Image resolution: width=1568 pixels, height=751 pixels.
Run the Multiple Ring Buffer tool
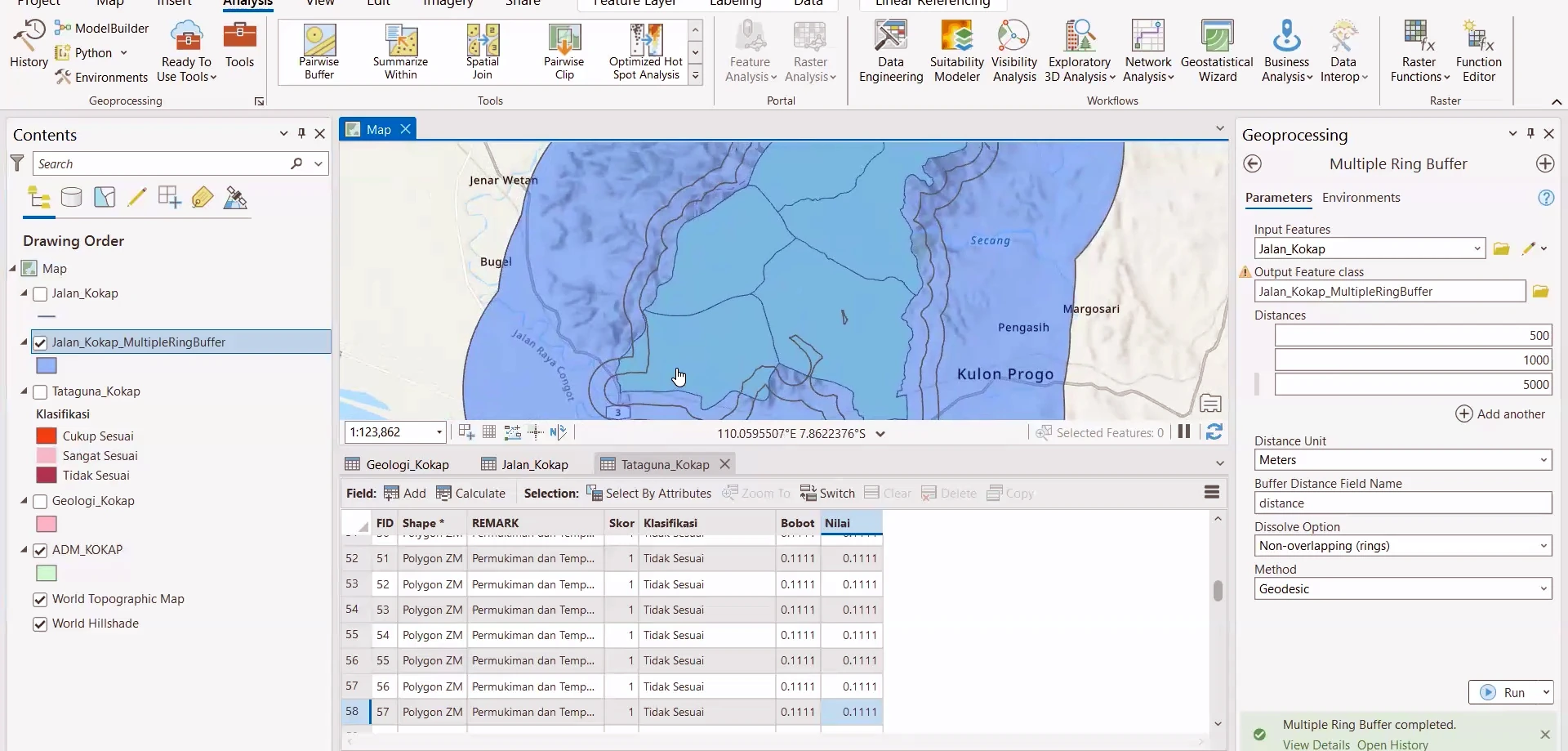1503,692
